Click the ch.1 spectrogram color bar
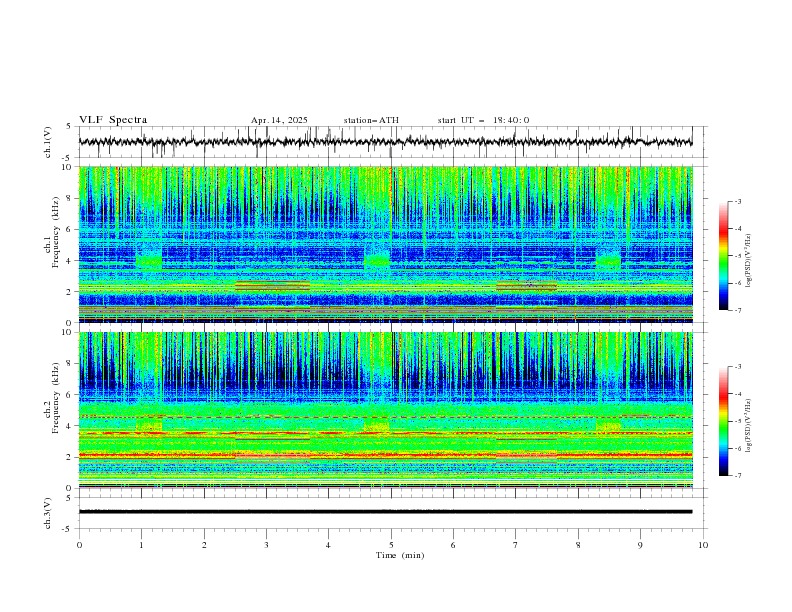 (723, 256)
